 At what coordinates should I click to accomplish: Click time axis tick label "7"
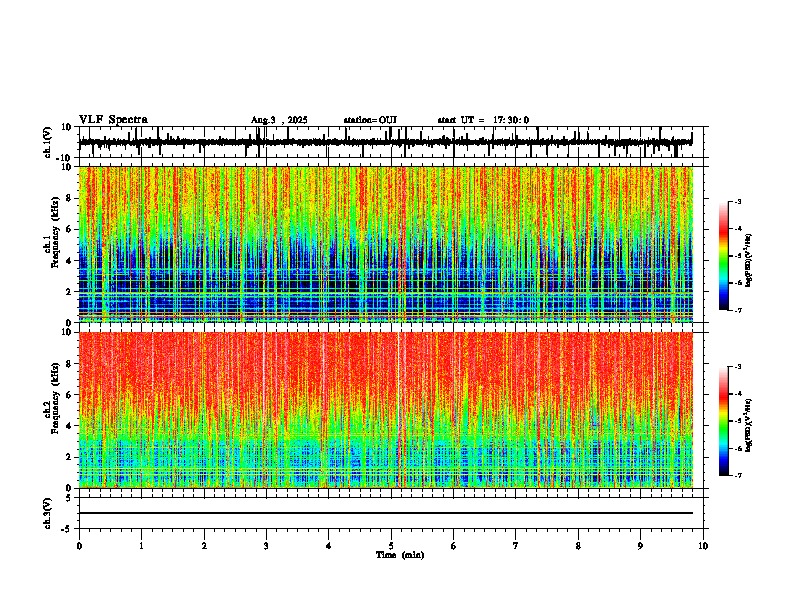point(516,546)
